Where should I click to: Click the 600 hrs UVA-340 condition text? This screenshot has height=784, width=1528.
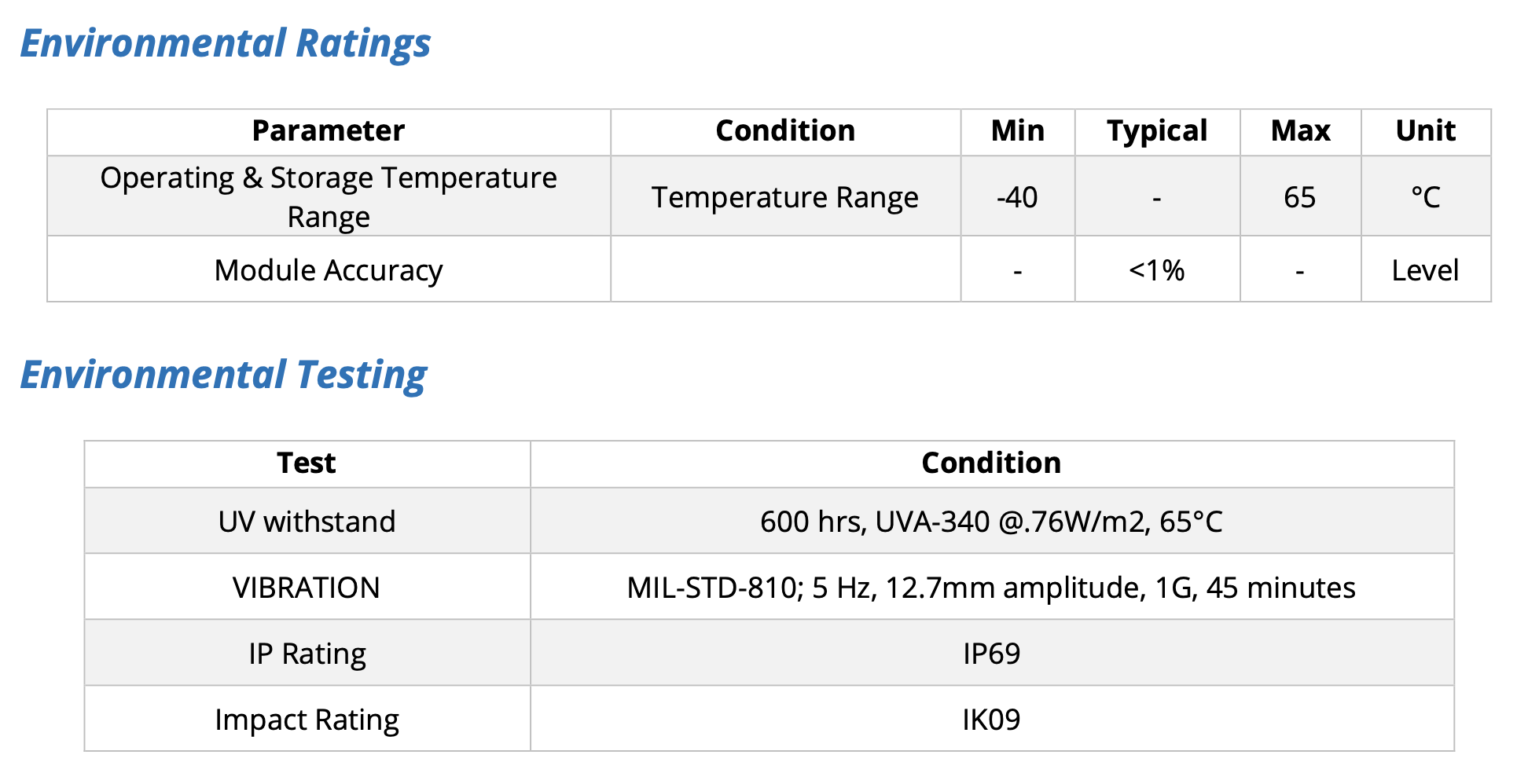[x=991, y=522]
